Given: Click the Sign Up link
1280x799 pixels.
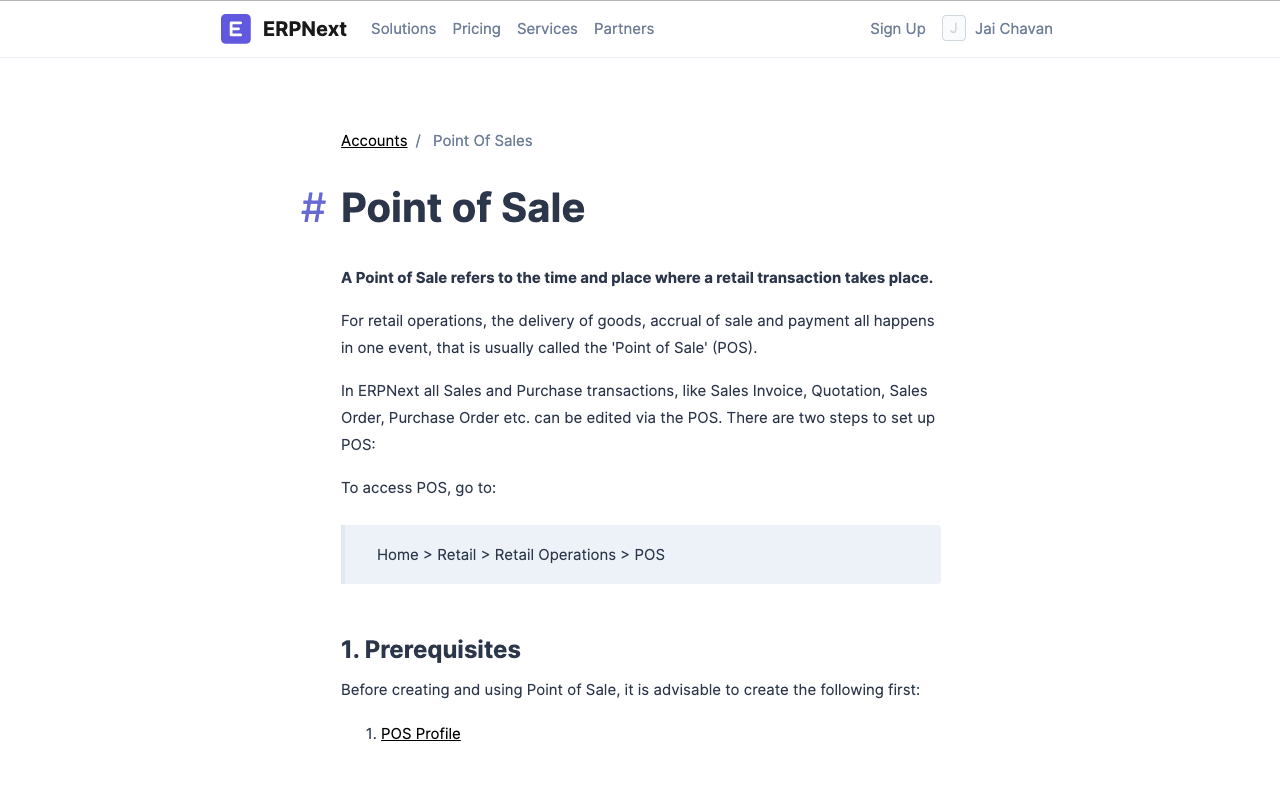Looking at the screenshot, I should 898,29.
